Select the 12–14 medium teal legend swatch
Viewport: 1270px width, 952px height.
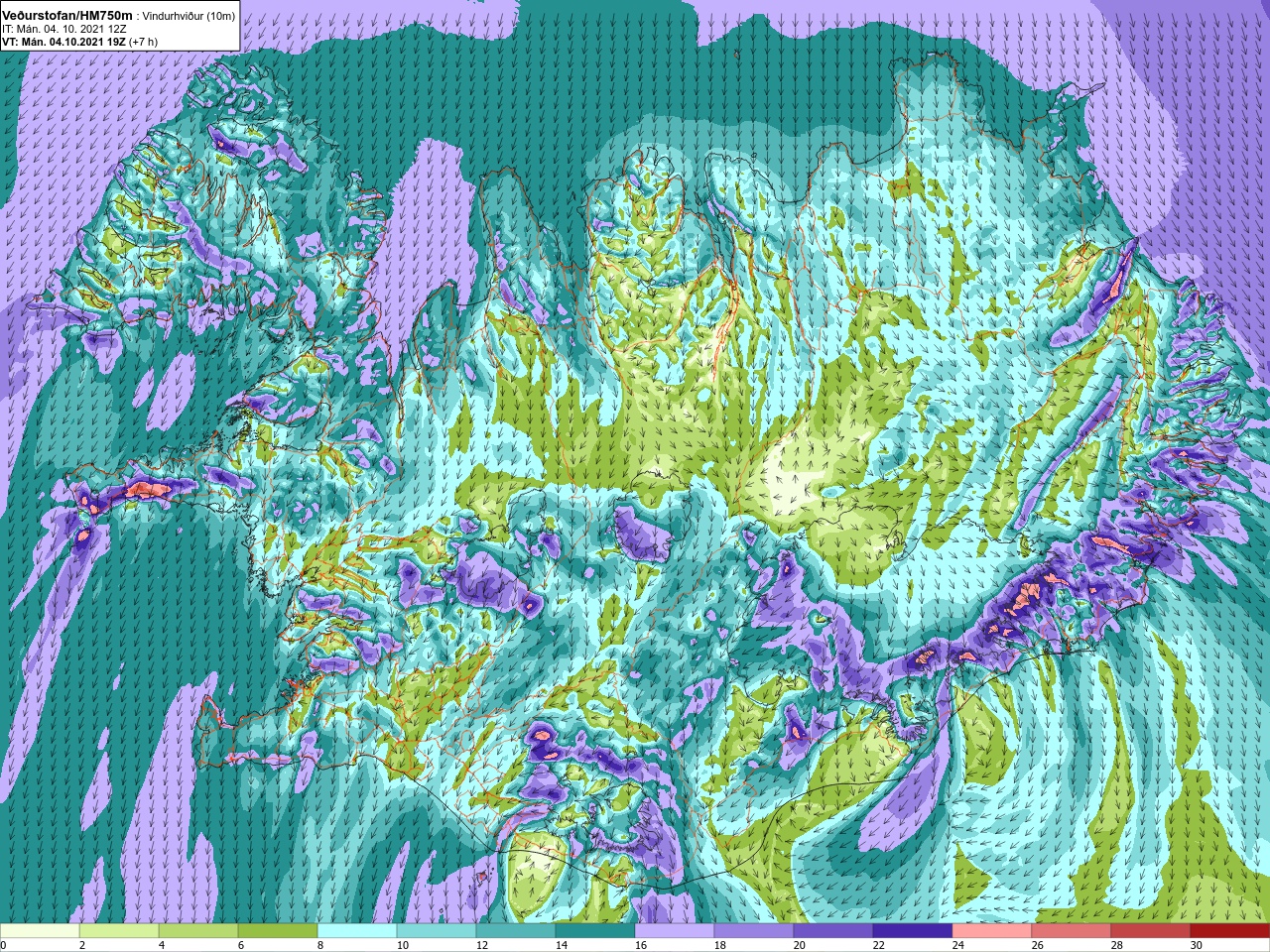click(x=516, y=931)
